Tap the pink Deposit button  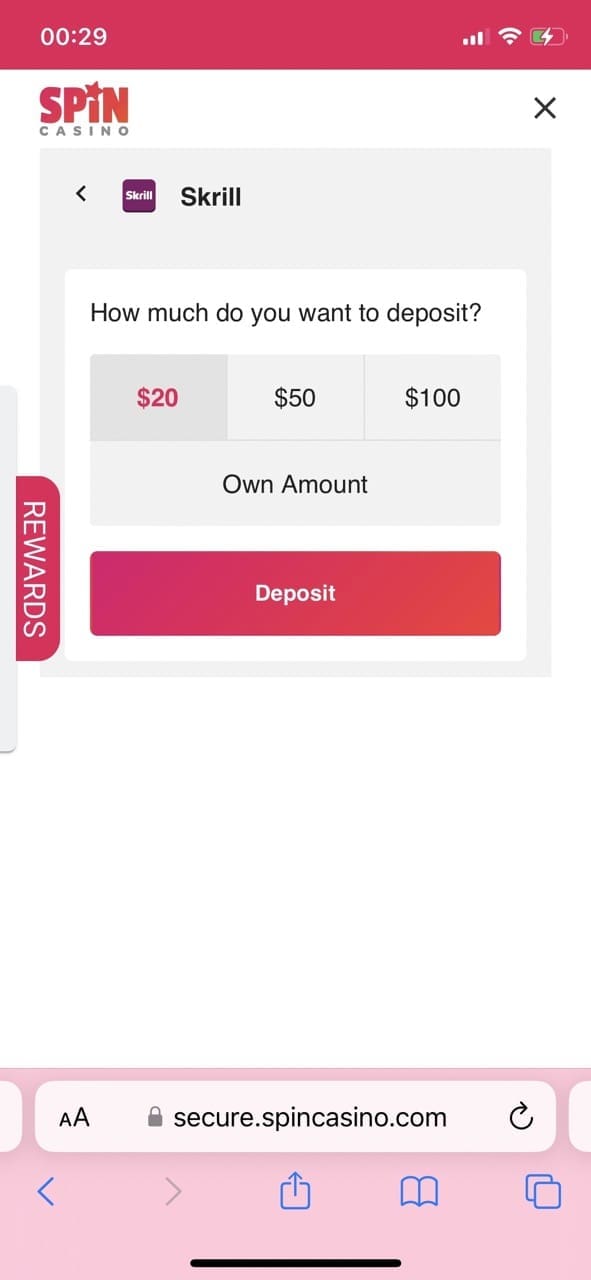(x=295, y=593)
